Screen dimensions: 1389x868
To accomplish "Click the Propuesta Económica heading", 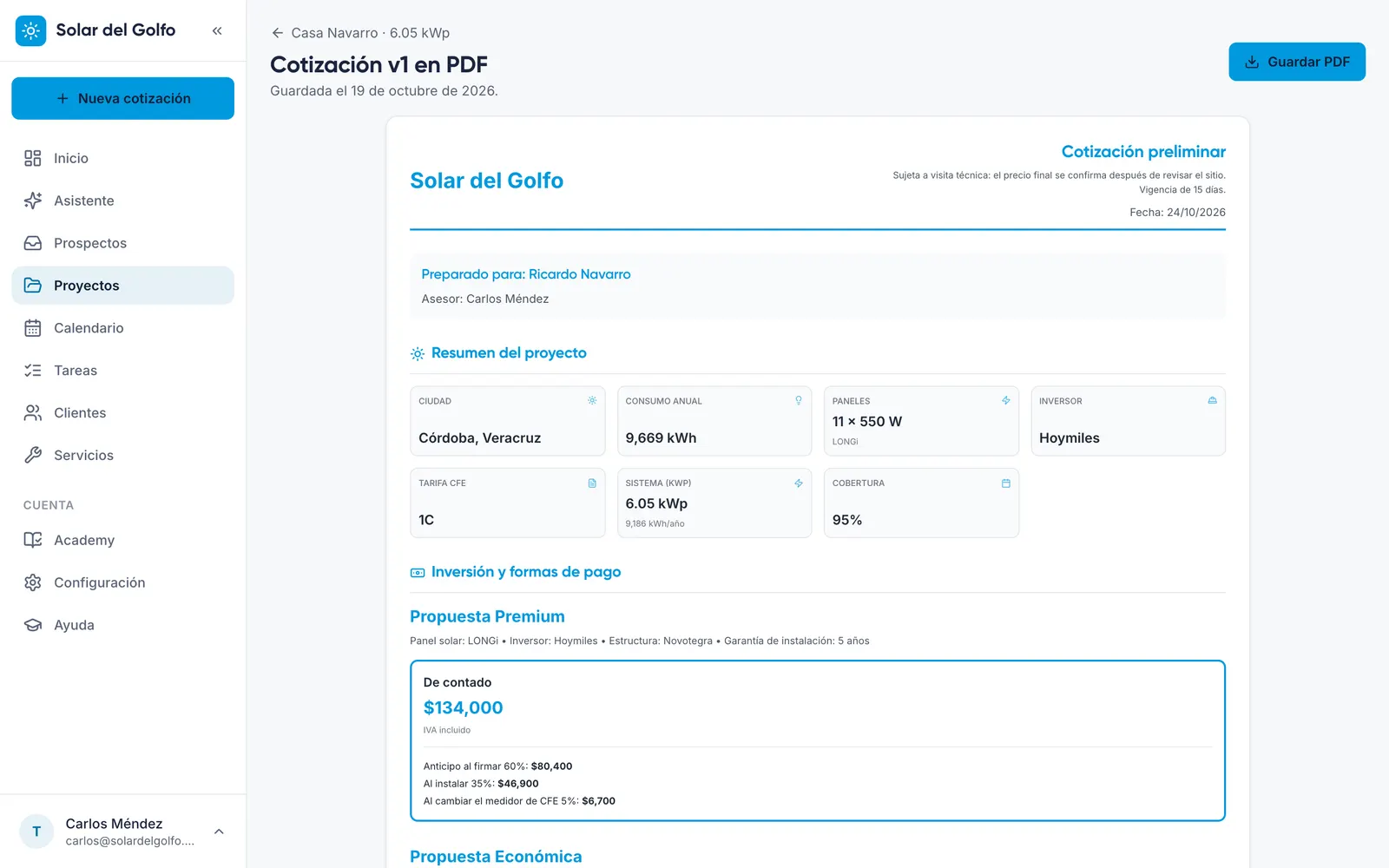I will point(496,857).
